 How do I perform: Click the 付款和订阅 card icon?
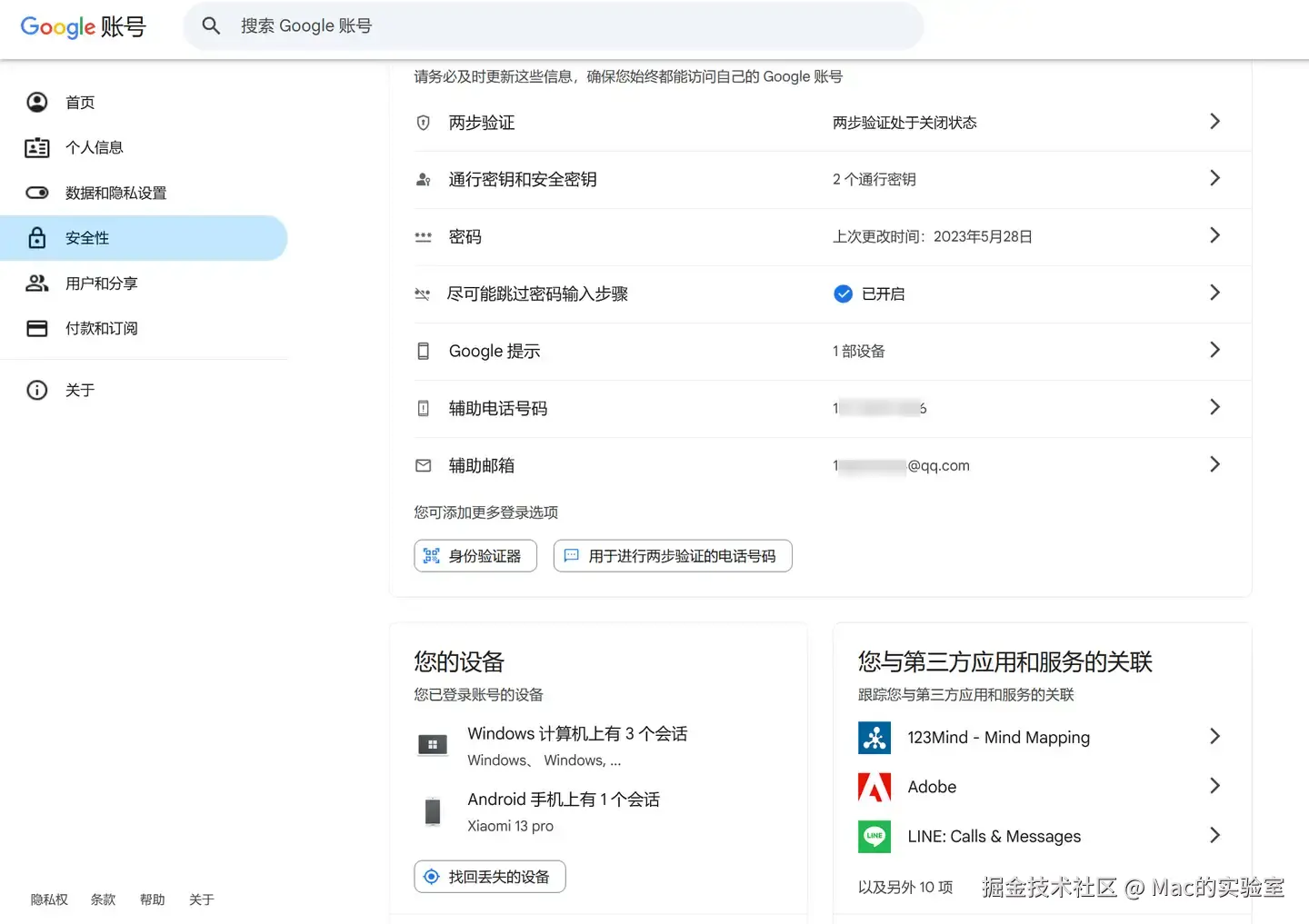point(37,328)
